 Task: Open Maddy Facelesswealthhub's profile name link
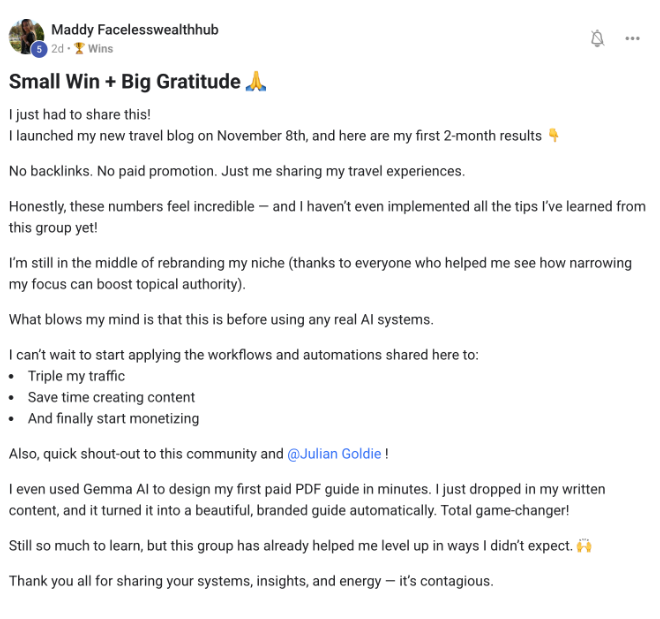[134, 30]
